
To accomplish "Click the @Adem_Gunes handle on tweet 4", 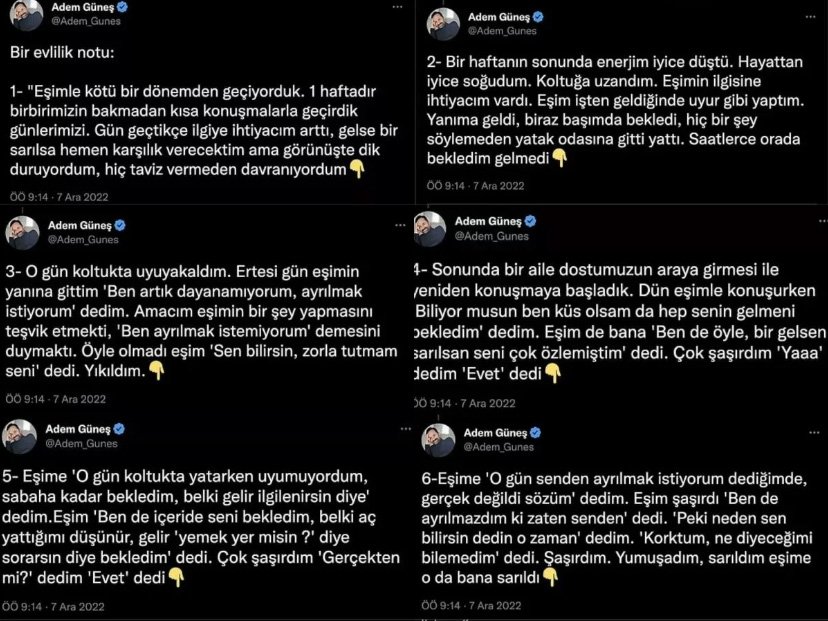I will 489,235.
